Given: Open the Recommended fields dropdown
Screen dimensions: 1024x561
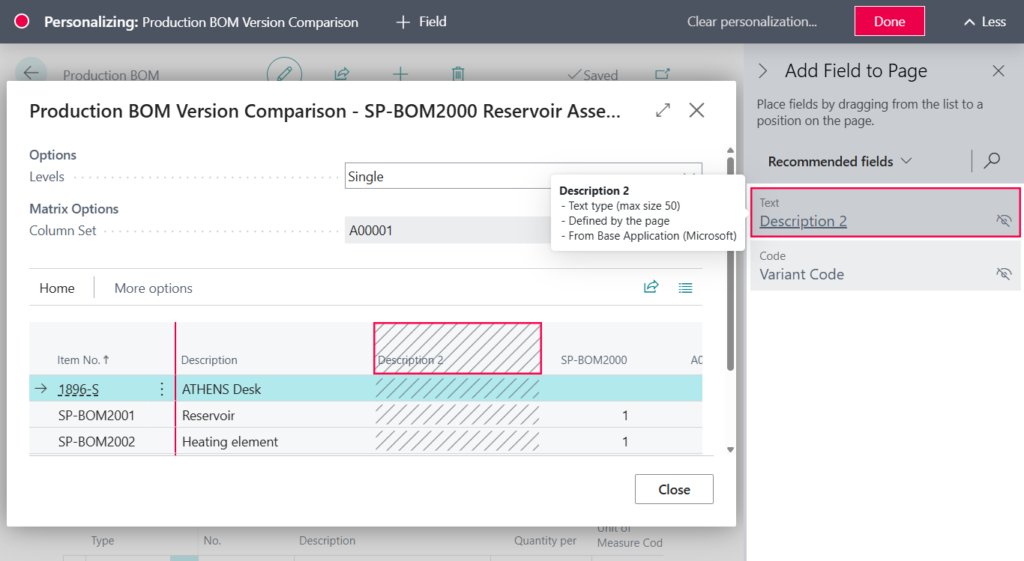Looking at the screenshot, I should pos(840,161).
